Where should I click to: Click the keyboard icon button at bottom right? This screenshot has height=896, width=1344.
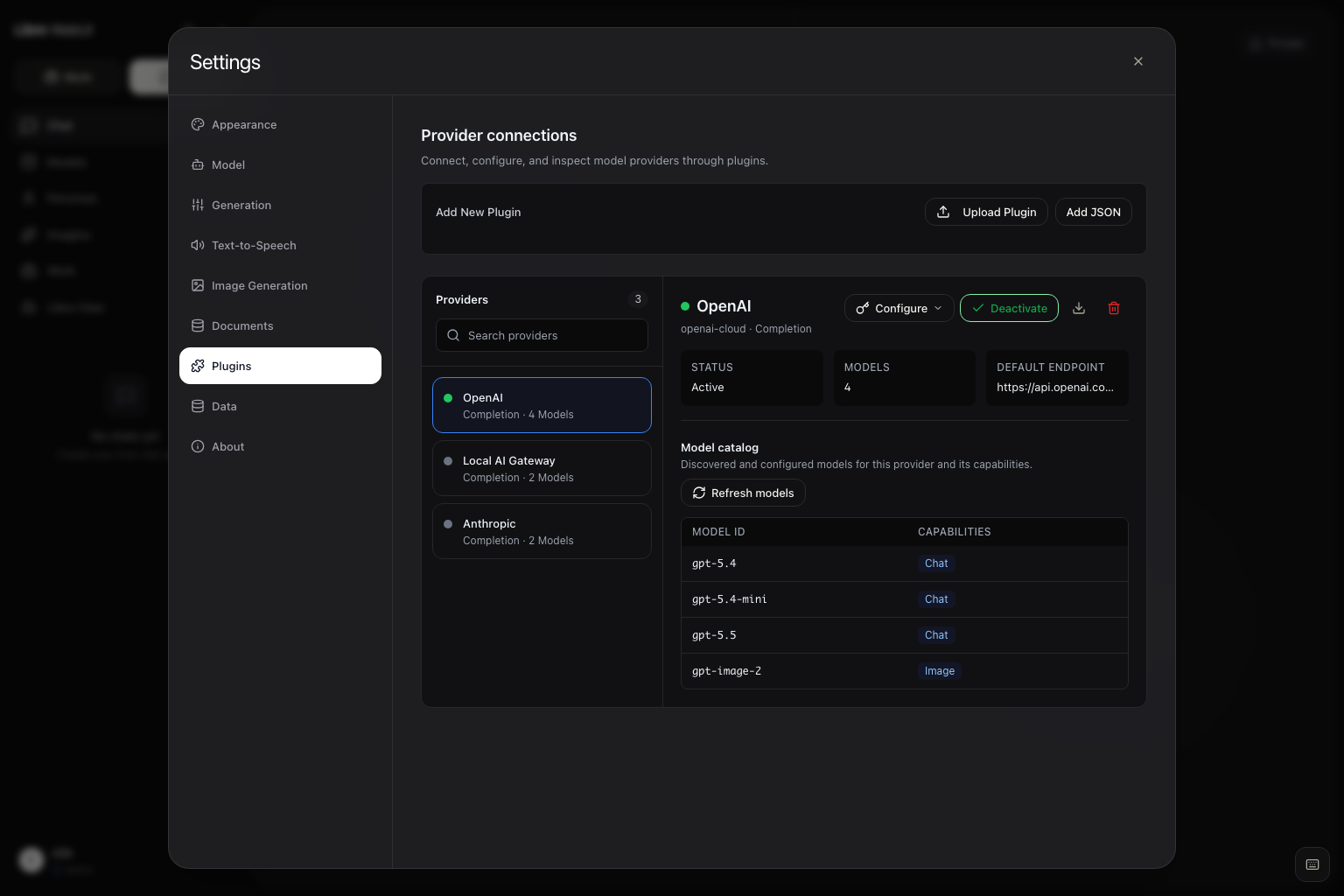coord(1312,864)
